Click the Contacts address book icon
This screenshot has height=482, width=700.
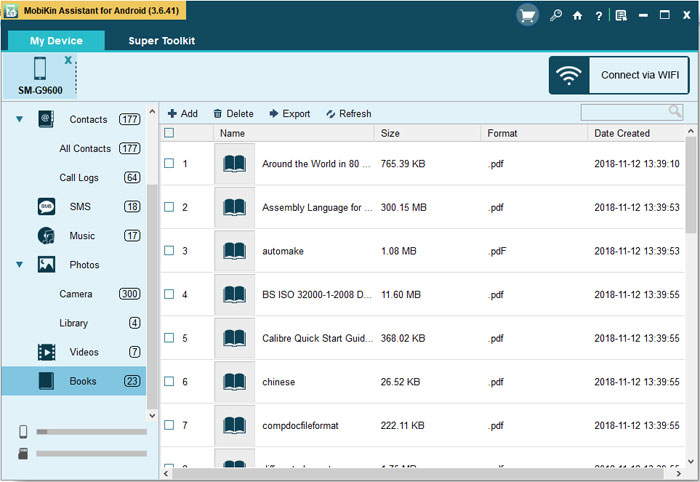pos(46,119)
